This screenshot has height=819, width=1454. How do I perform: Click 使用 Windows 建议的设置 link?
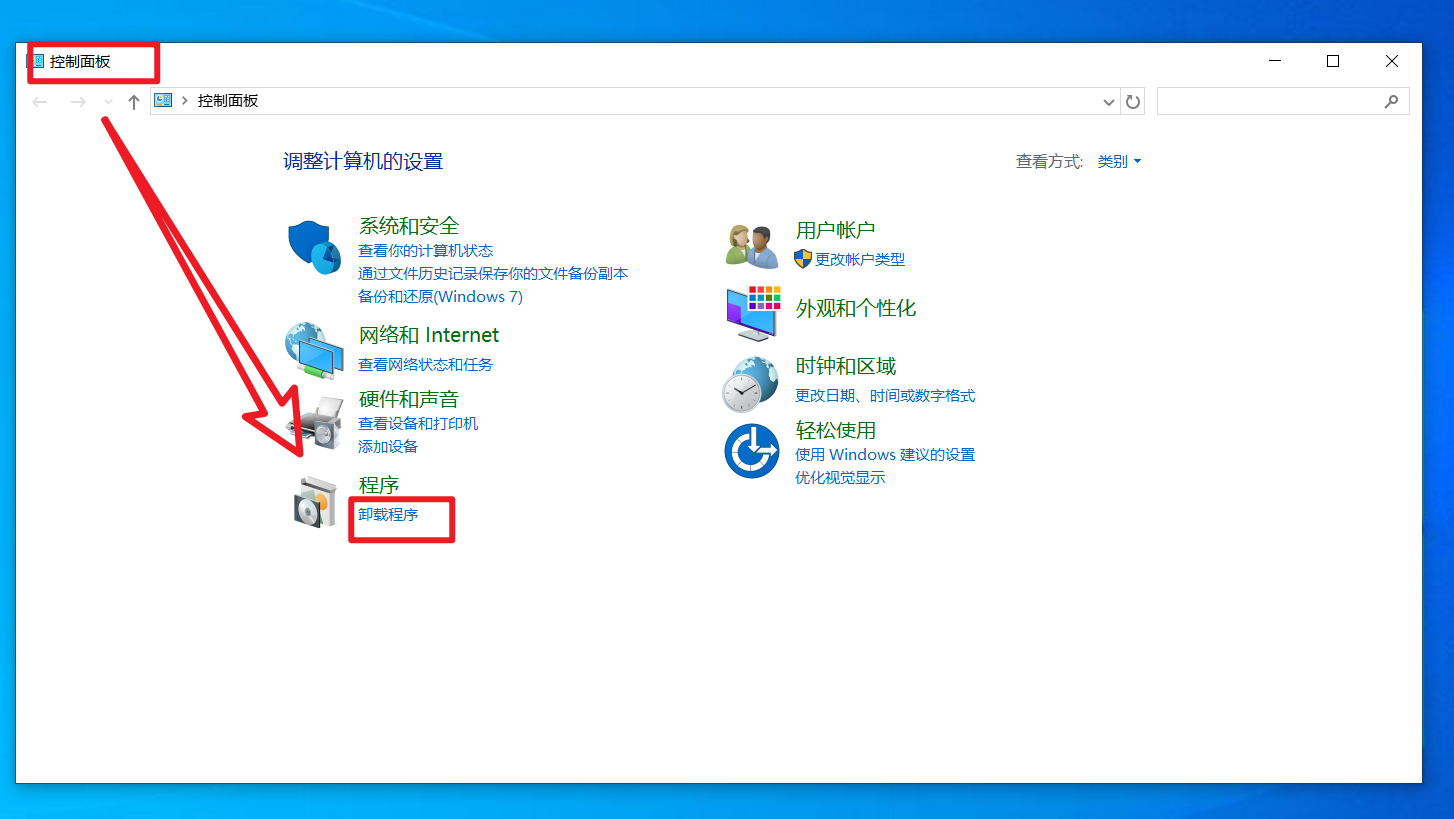coord(885,455)
